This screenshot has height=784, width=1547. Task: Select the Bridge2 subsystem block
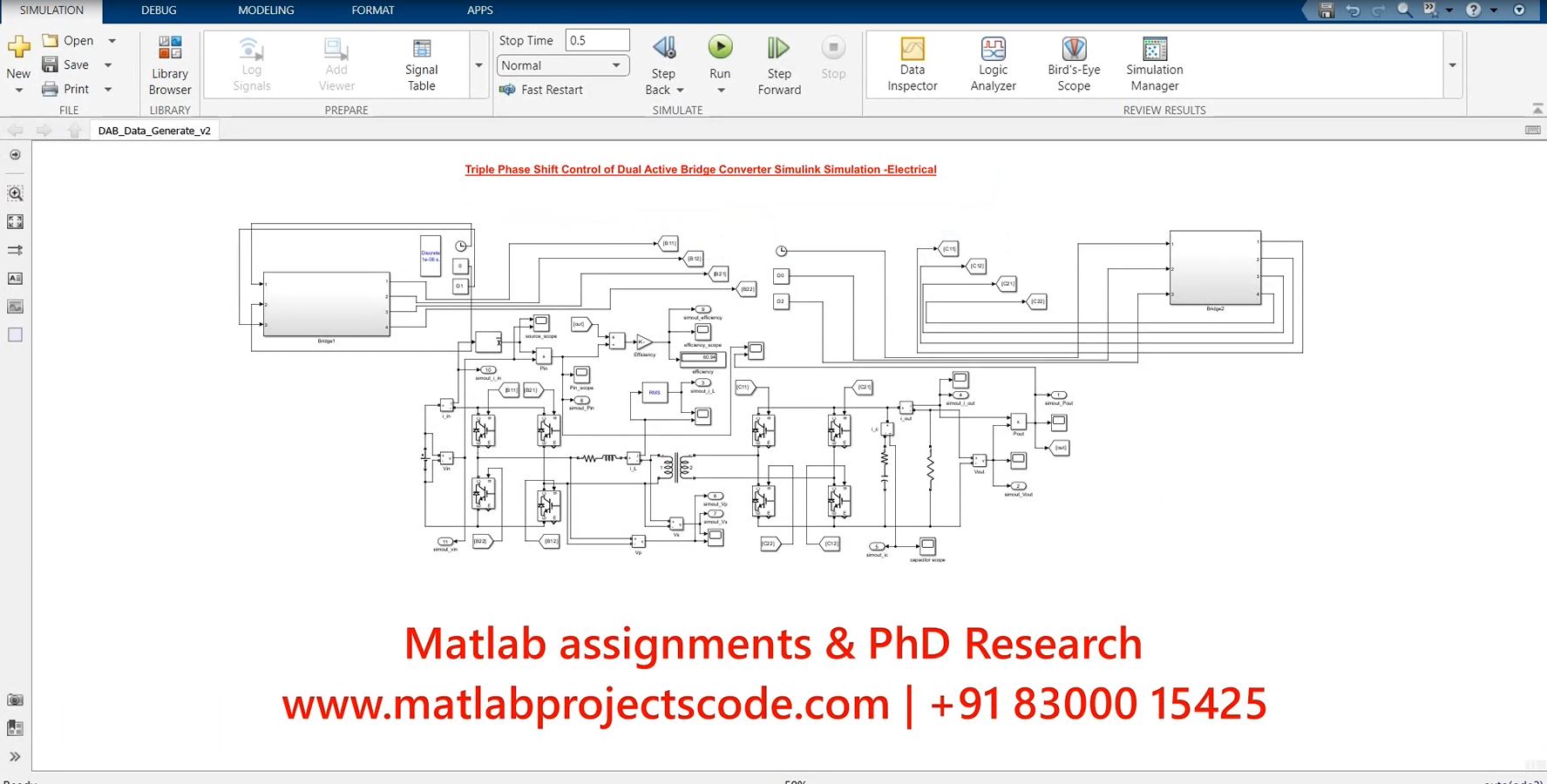(1215, 268)
